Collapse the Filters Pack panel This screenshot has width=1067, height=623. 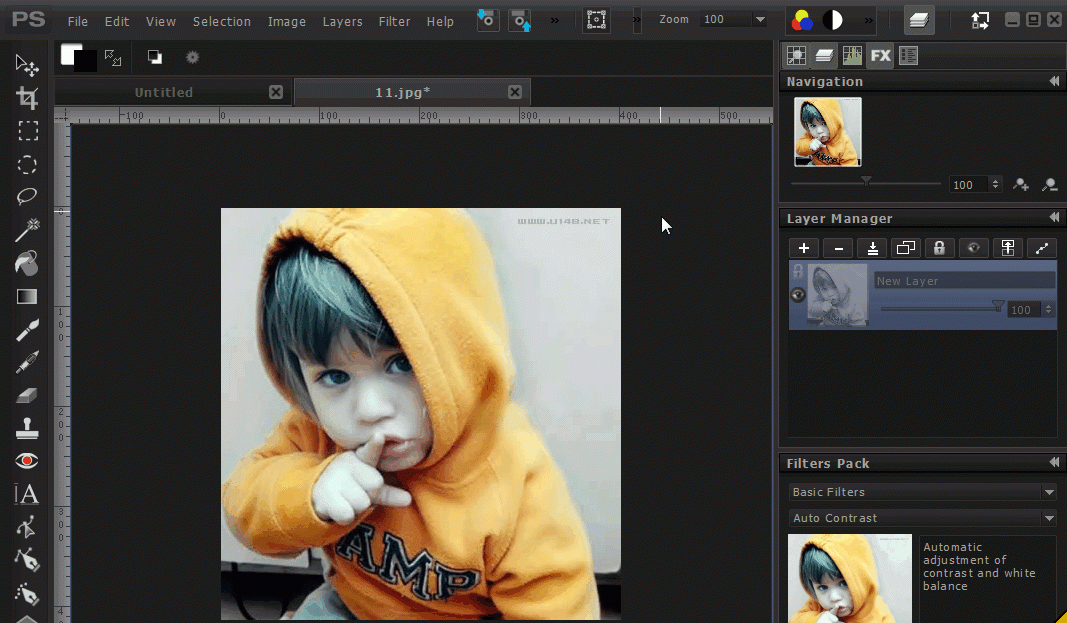click(1054, 462)
